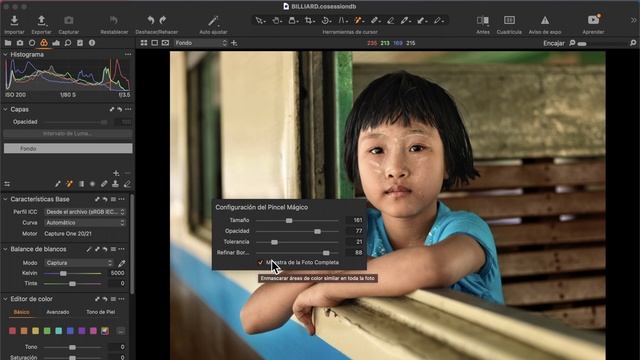640x360 pixels.
Task: Open the capture camera tool tab
Action: point(20,43)
